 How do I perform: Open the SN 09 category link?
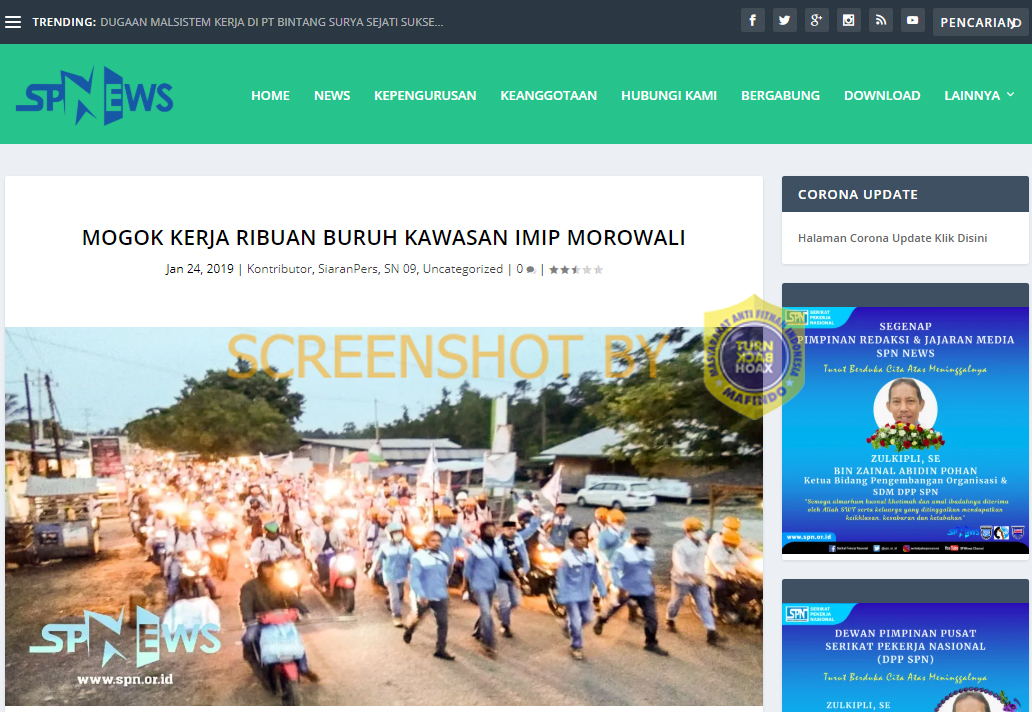pyautogui.click(x=400, y=268)
